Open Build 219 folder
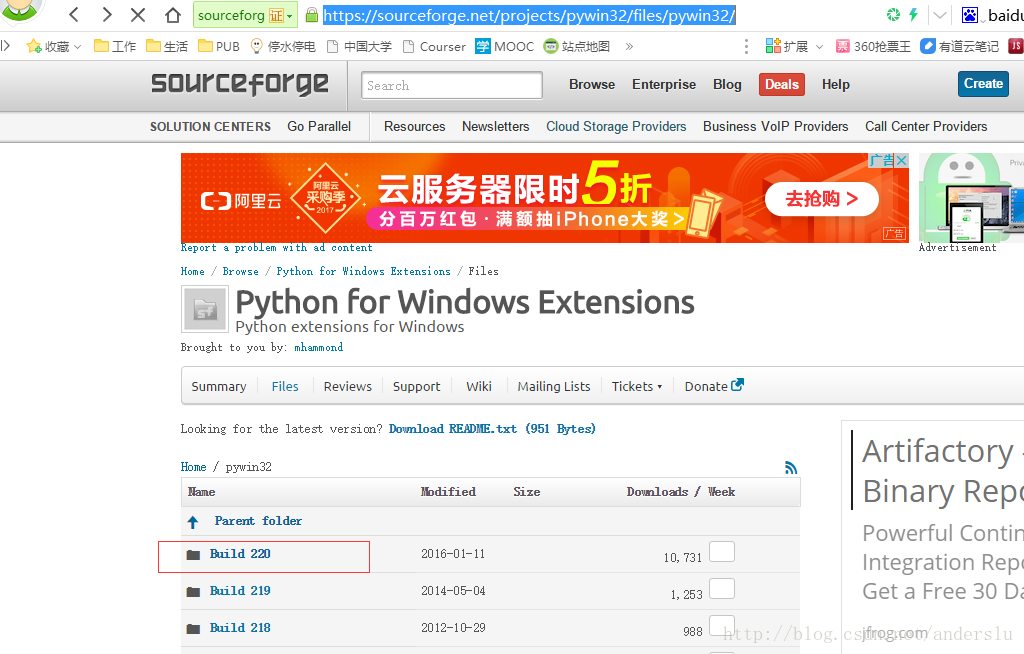This screenshot has height=654, width=1024. click(240, 591)
